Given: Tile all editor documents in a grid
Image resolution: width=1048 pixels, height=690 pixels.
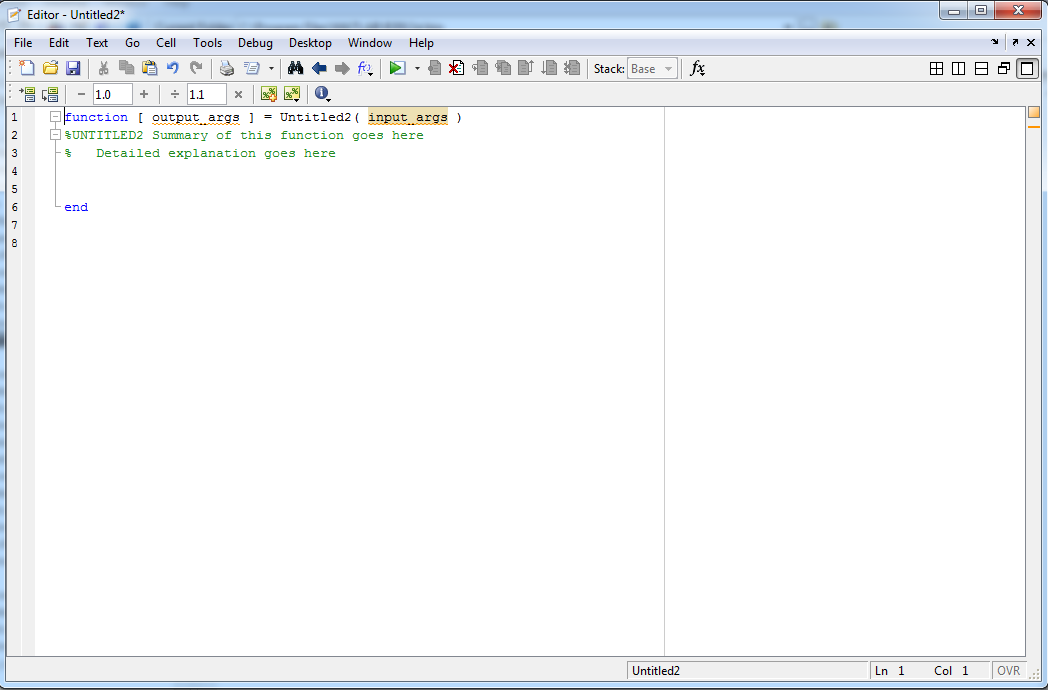Looking at the screenshot, I should (x=936, y=68).
